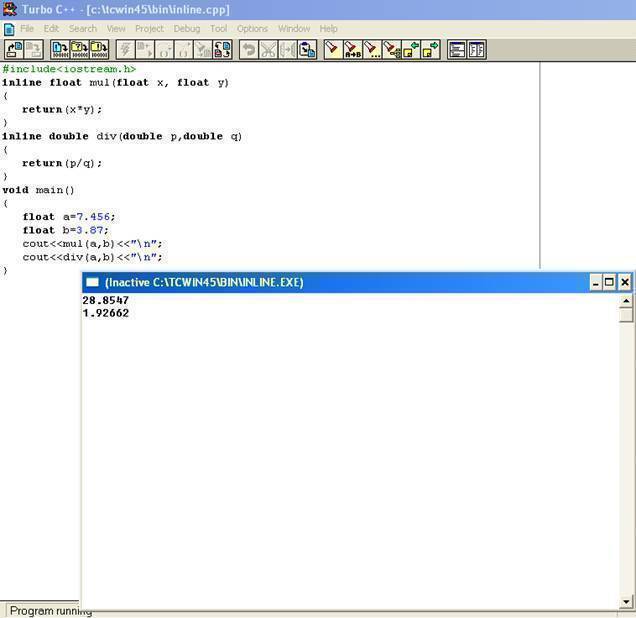Screen dimensions: 636x618
Task: Open the Search menu
Action: click(x=83, y=29)
